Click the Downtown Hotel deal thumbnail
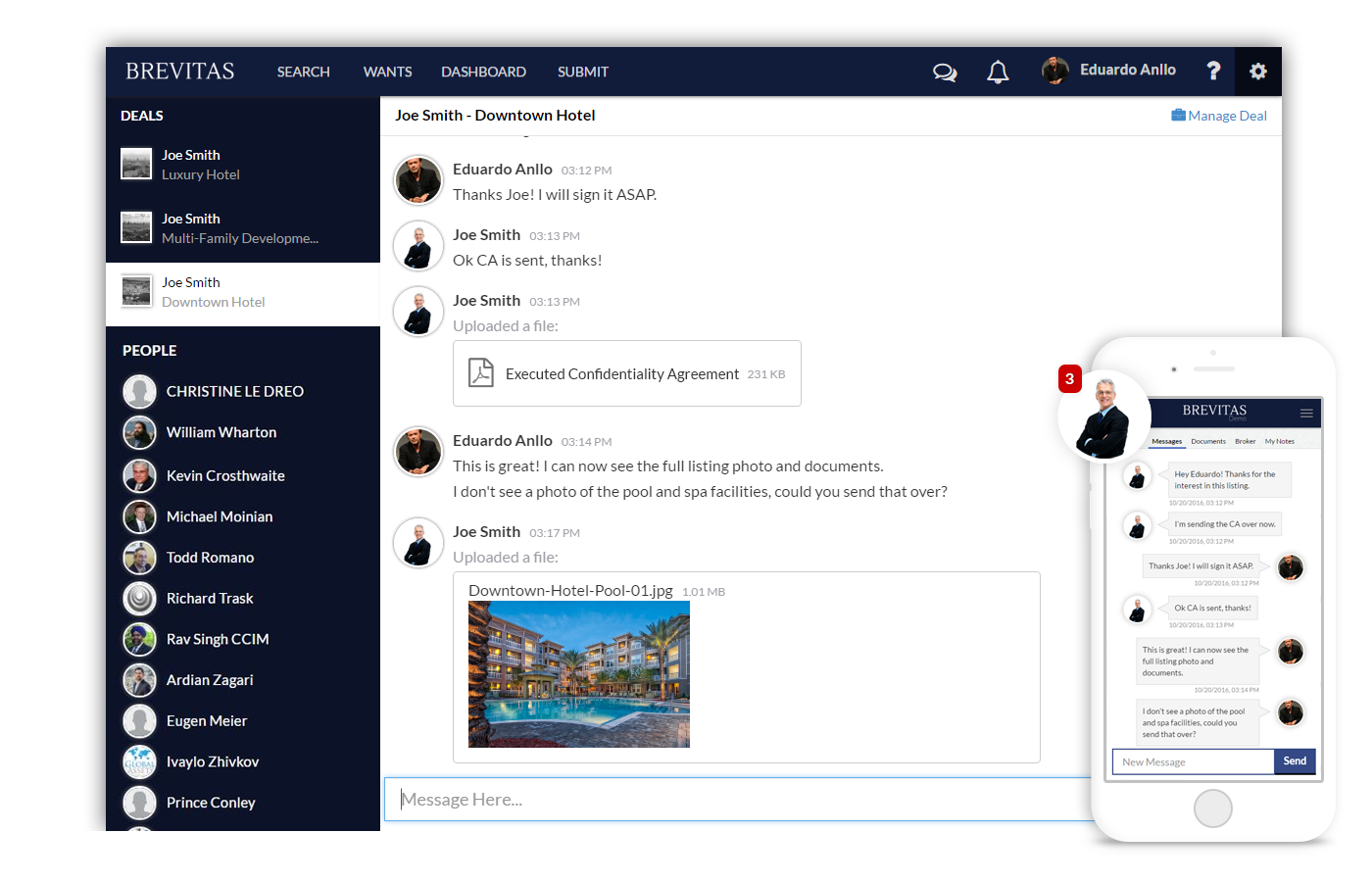 point(136,291)
